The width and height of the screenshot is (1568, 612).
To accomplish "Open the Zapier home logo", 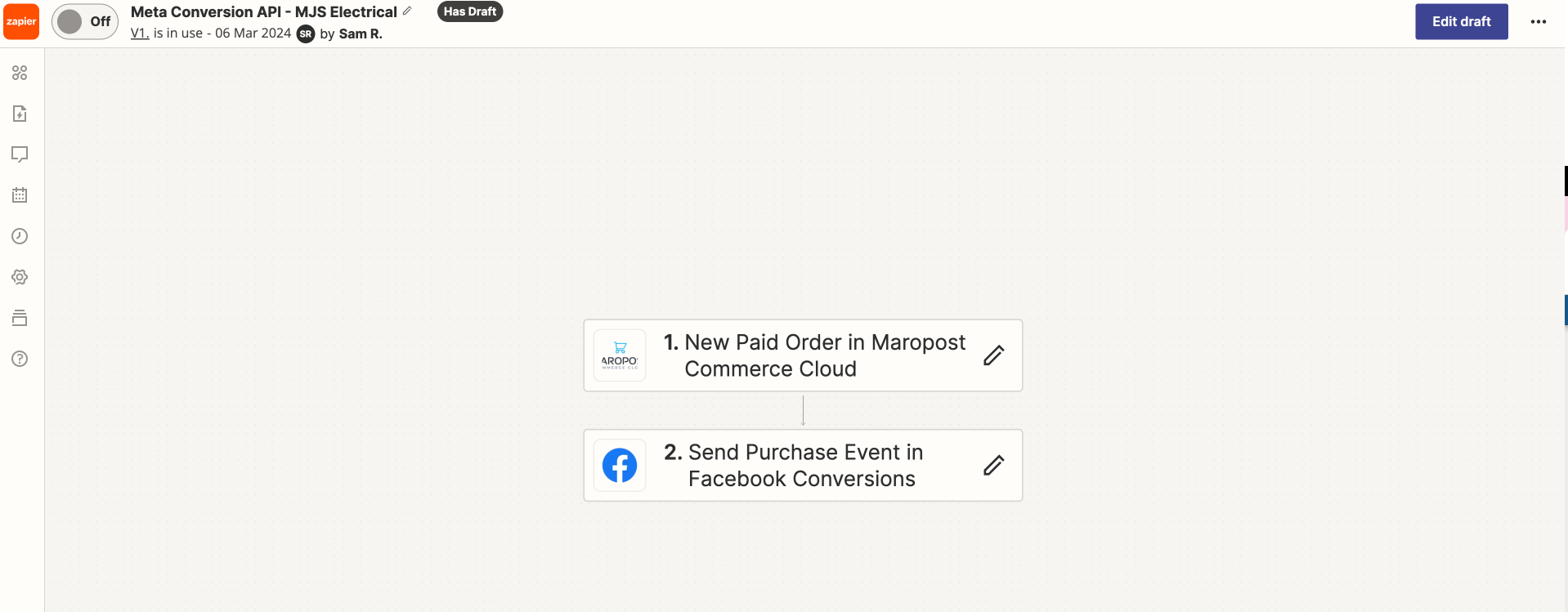I will click(21, 21).
